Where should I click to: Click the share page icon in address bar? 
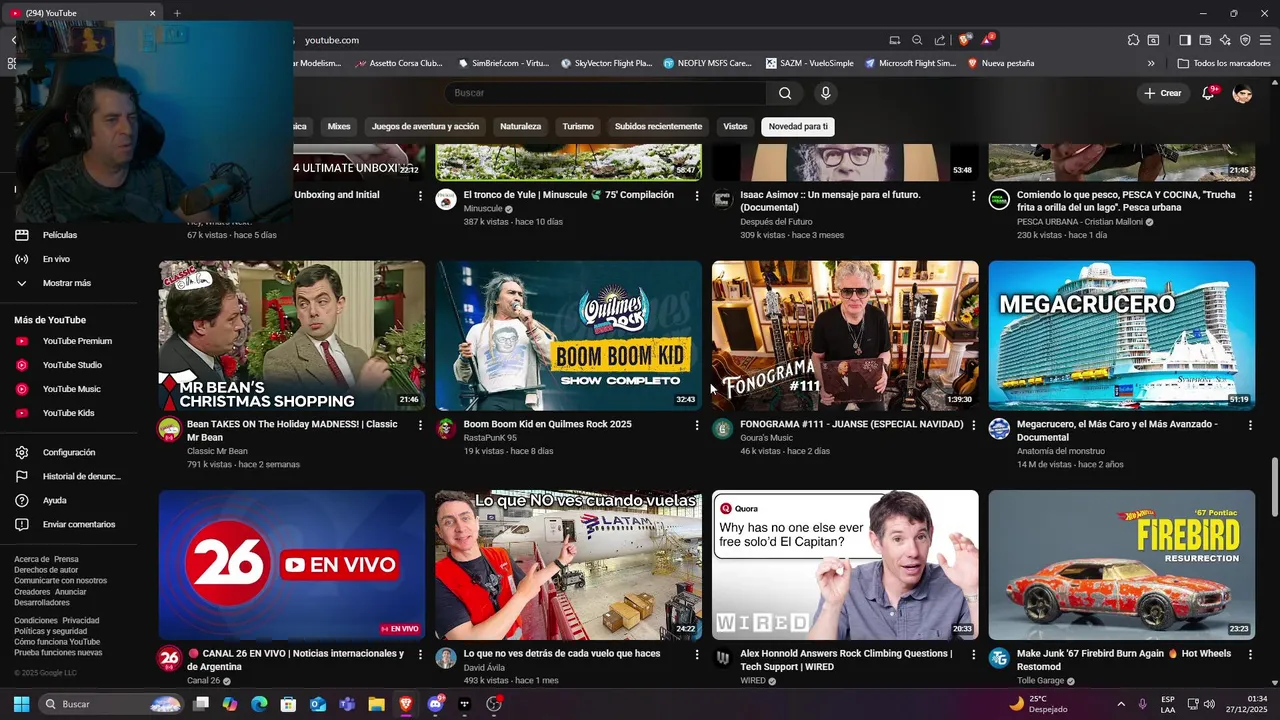(940, 40)
